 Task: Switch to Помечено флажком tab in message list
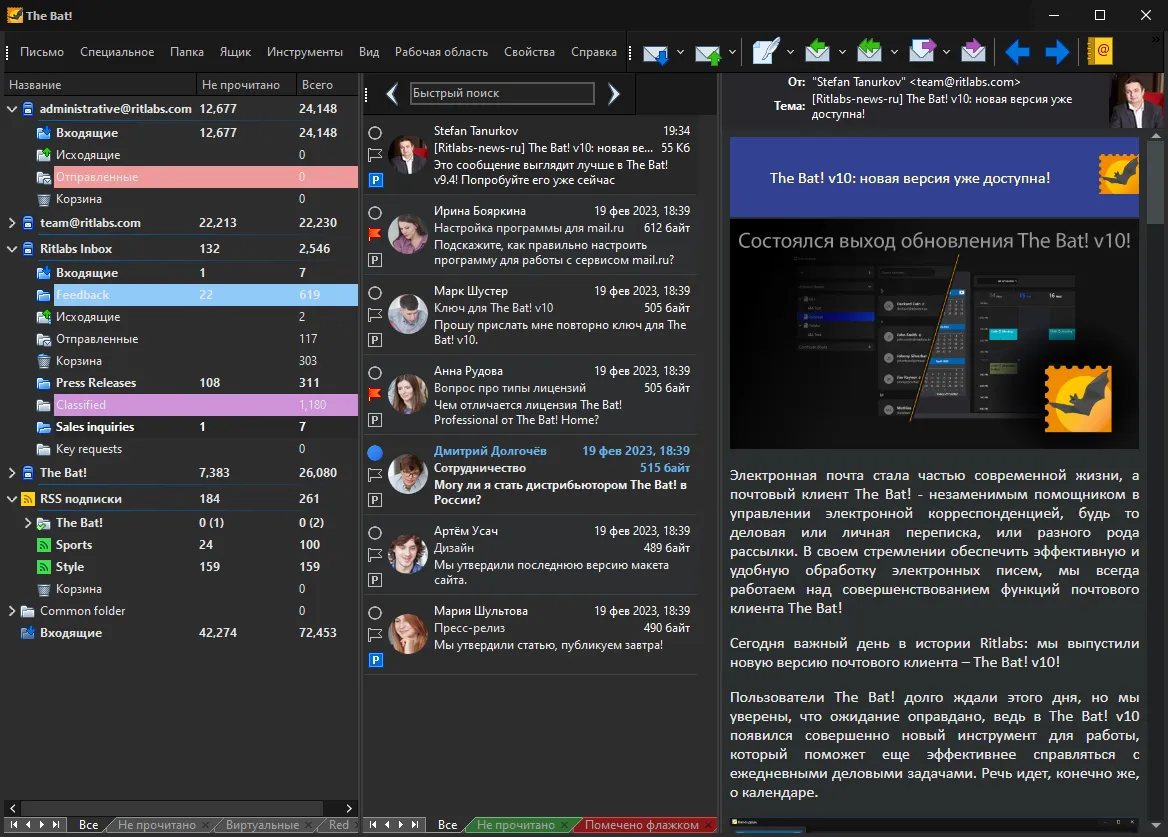click(x=641, y=824)
